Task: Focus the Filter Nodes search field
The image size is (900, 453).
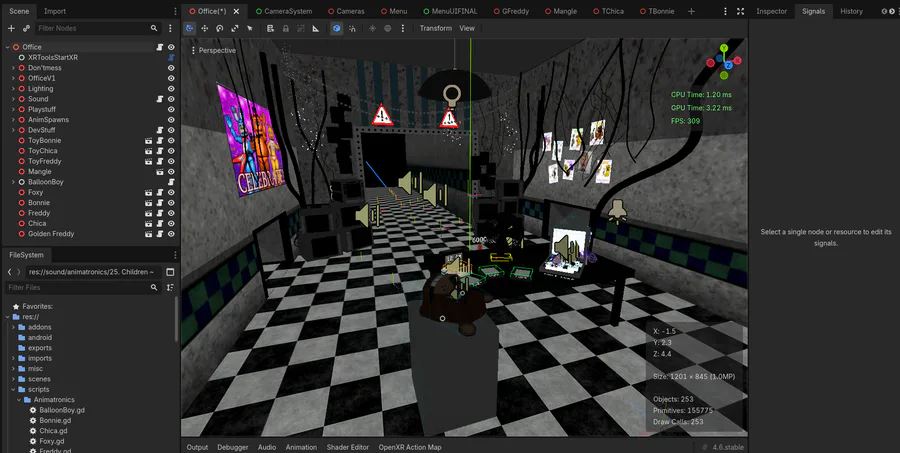Action: (98, 28)
